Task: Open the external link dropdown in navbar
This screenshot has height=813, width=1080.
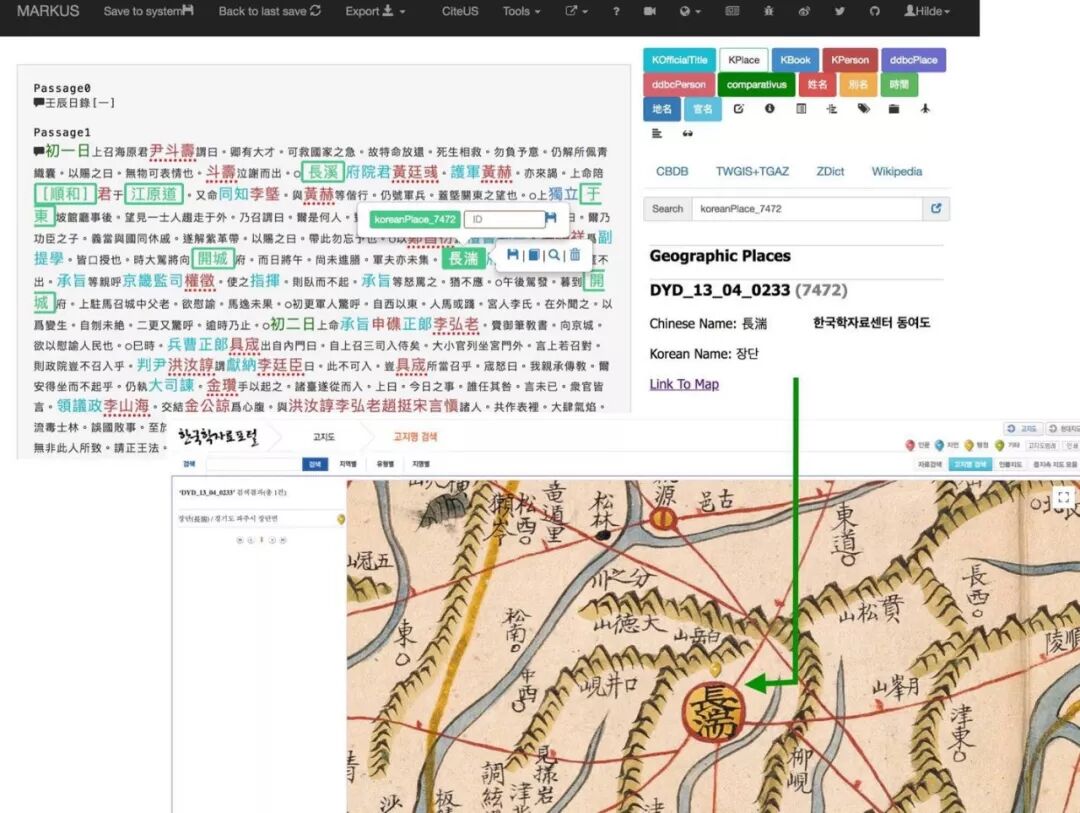Action: coord(577,11)
